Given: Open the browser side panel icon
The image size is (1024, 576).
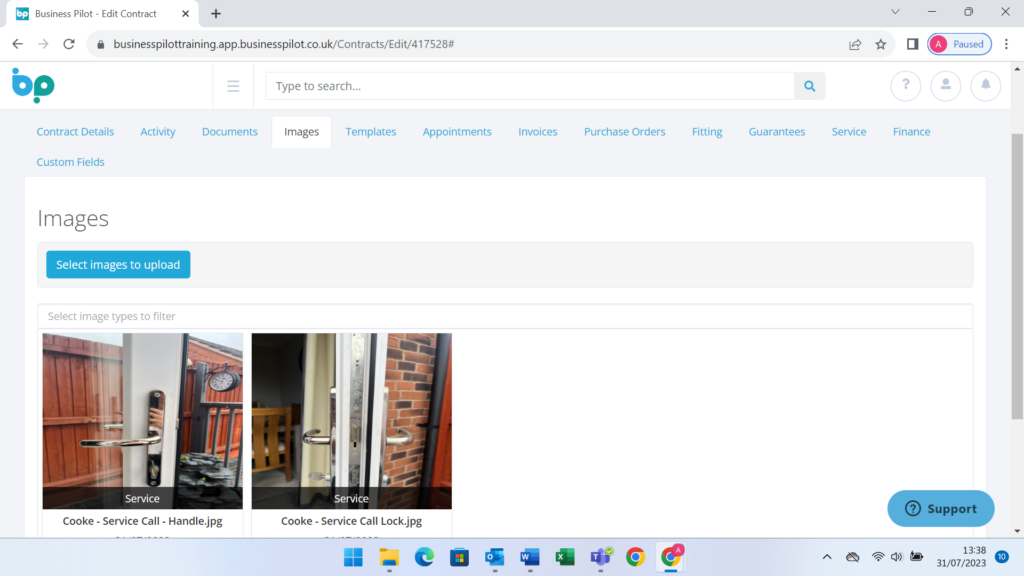Looking at the screenshot, I should tap(912, 44).
